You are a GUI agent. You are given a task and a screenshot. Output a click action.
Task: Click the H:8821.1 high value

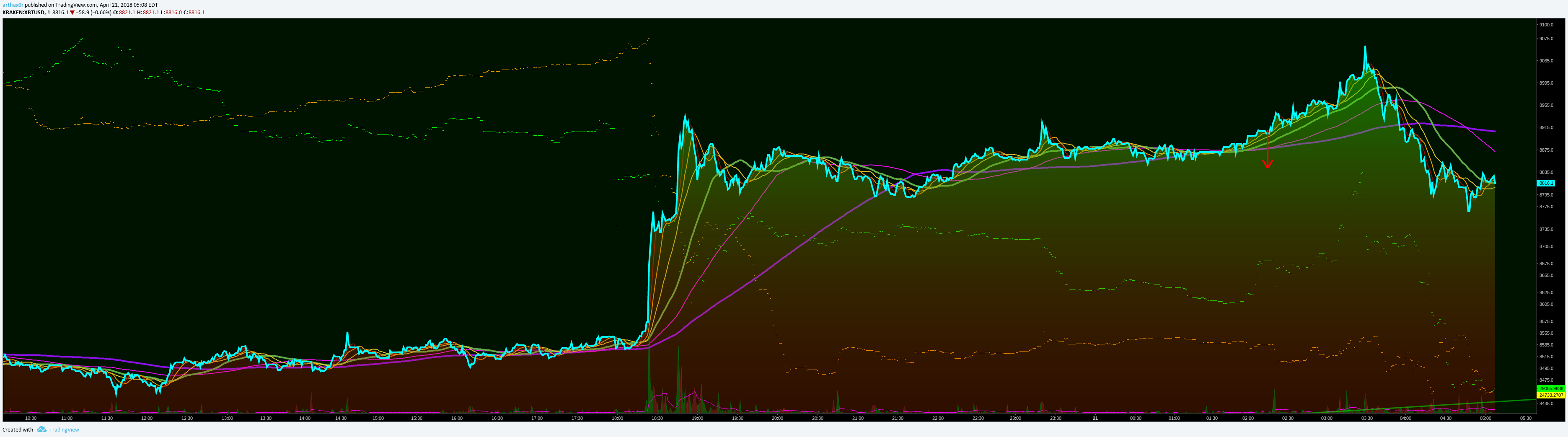pos(148,13)
